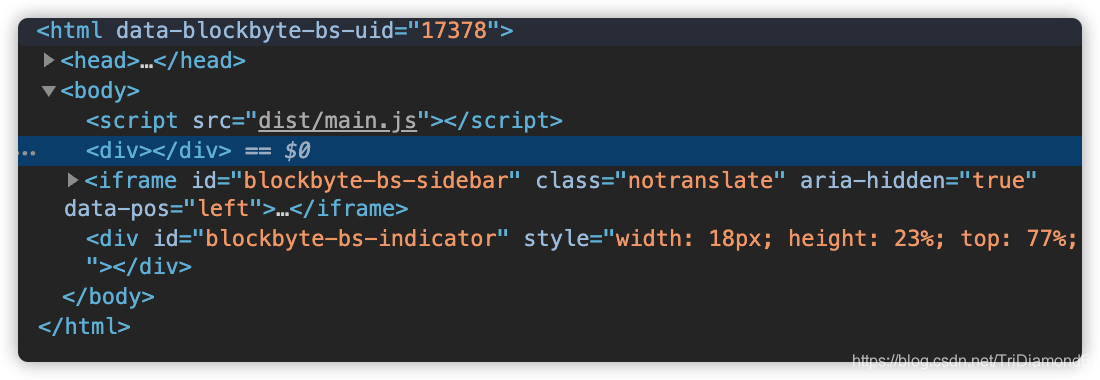Viewport: 1100px width, 380px height.
Task: Click the $0 console reference text
Action: pyautogui.click(x=297, y=151)
